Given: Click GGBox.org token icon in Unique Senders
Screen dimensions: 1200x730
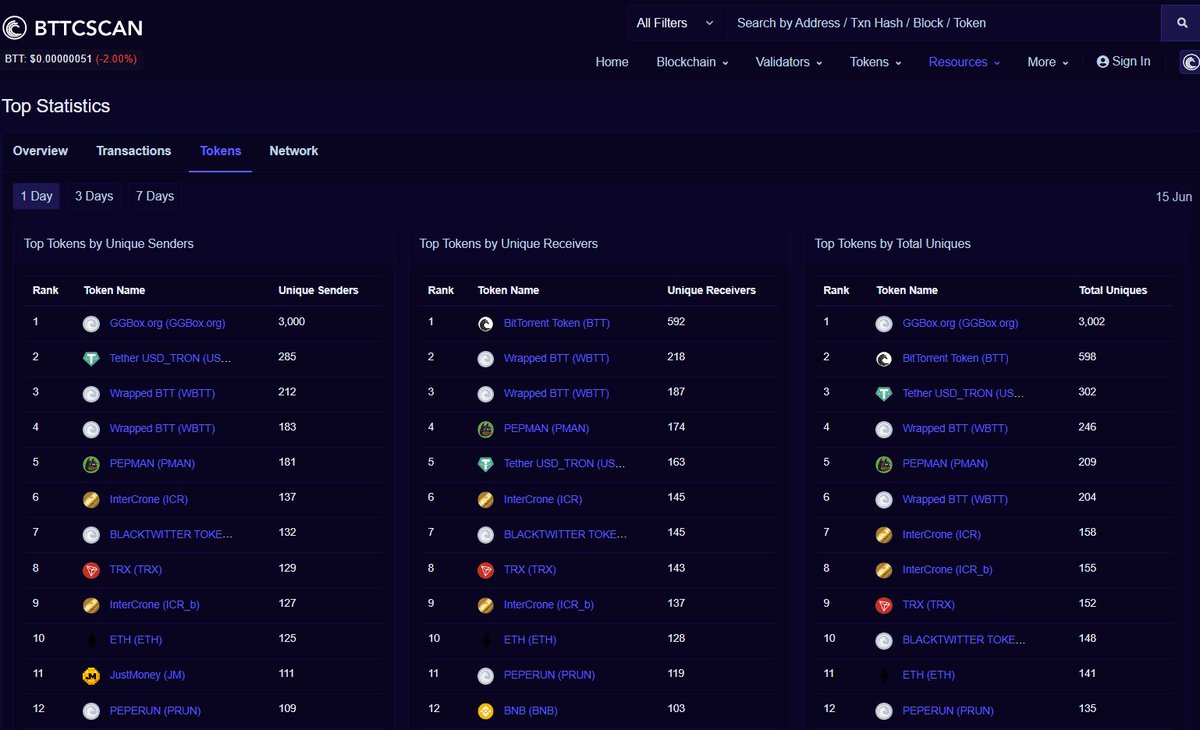Looking at the screenshot, I should tap(91, 324).
